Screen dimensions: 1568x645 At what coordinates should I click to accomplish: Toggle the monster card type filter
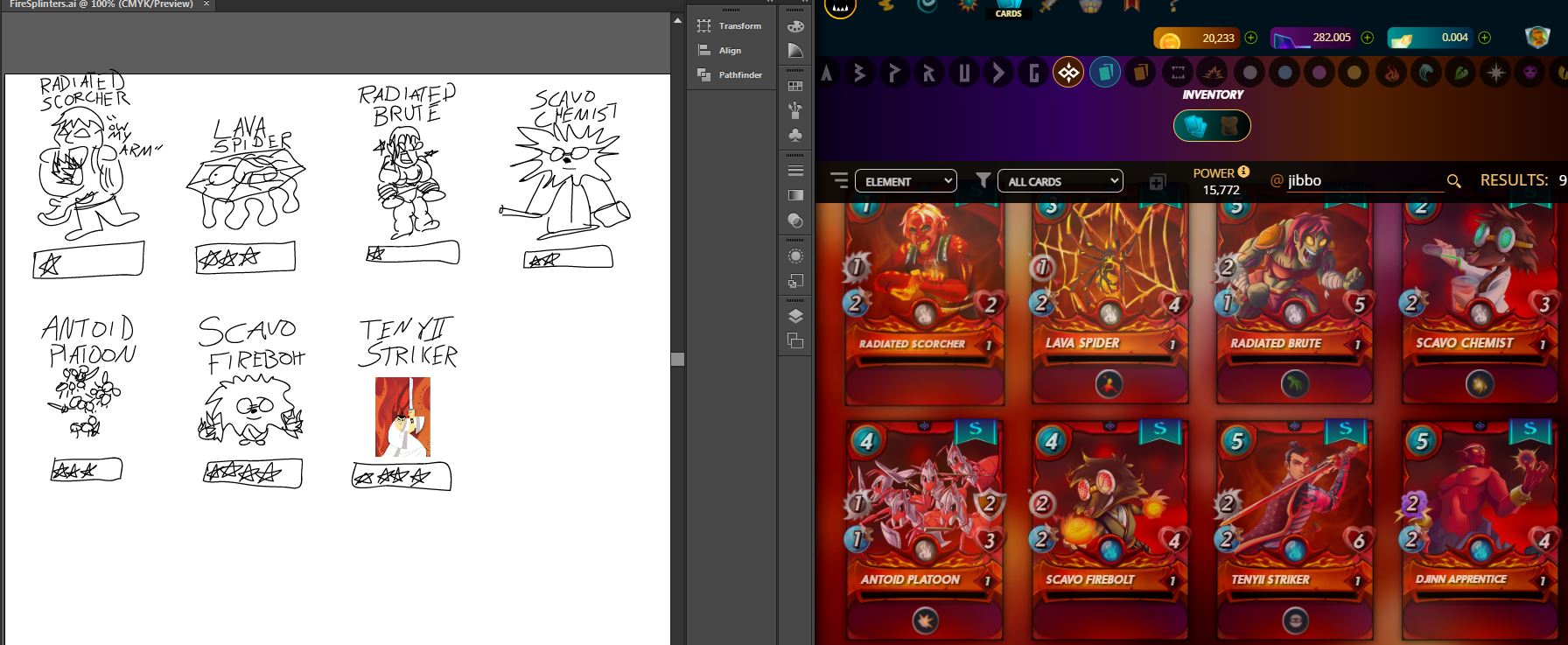point(1178,73)
